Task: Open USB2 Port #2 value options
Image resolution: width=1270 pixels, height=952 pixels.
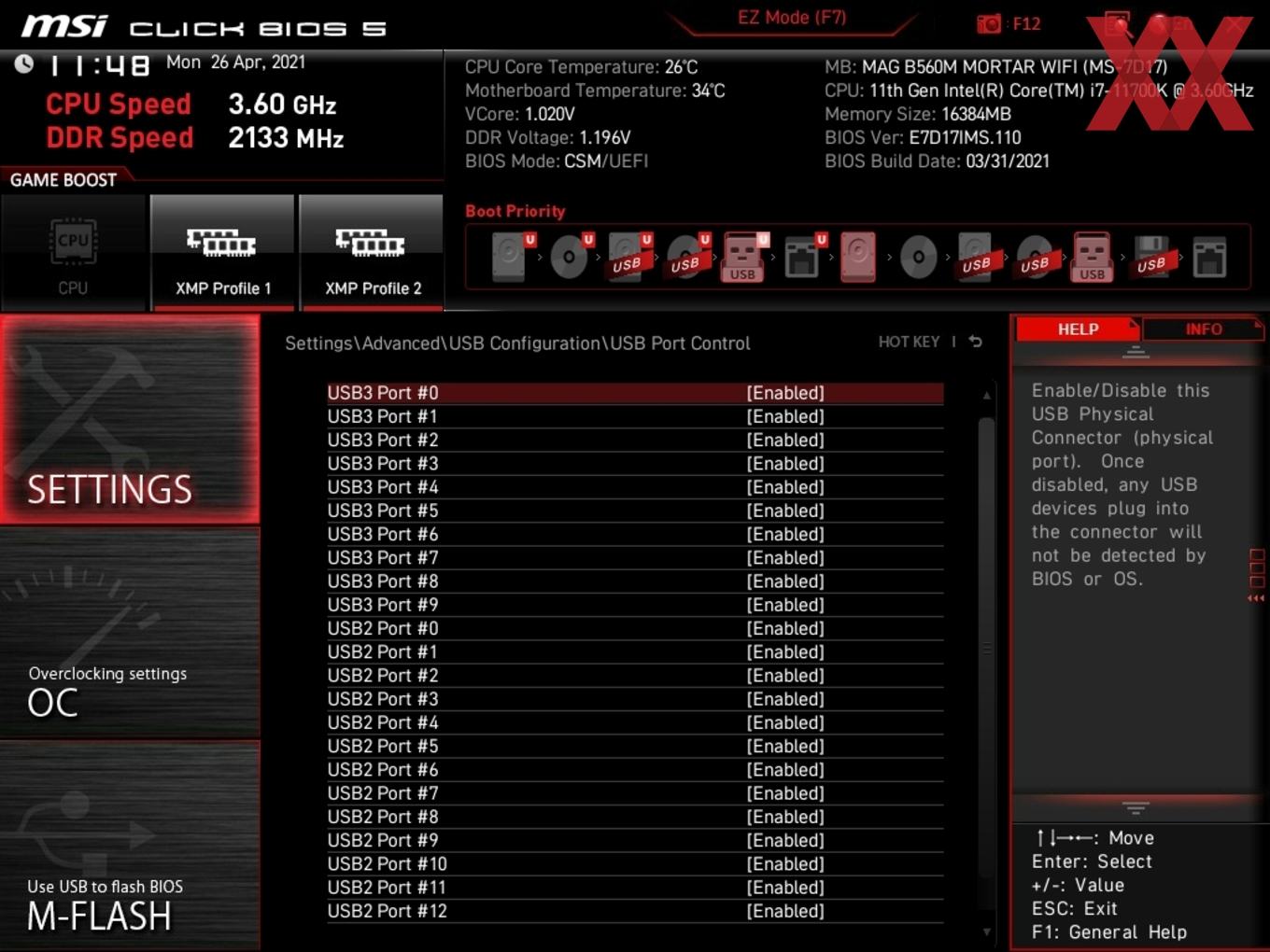Action: coord(785,676)
